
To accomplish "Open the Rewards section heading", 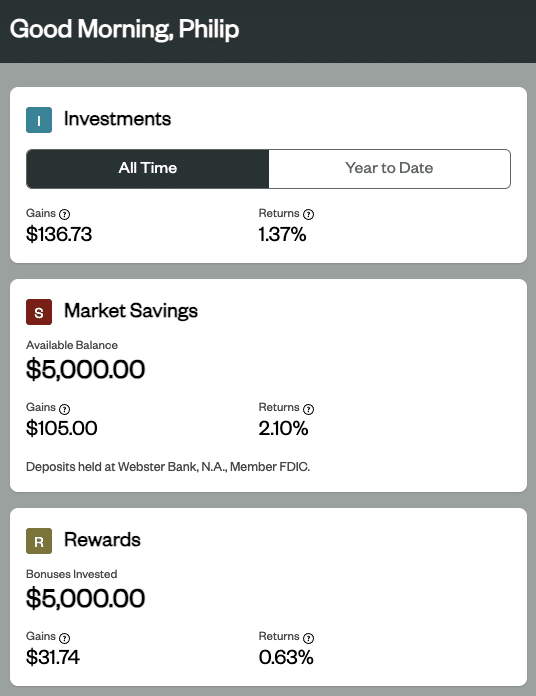I will [102, 540].
